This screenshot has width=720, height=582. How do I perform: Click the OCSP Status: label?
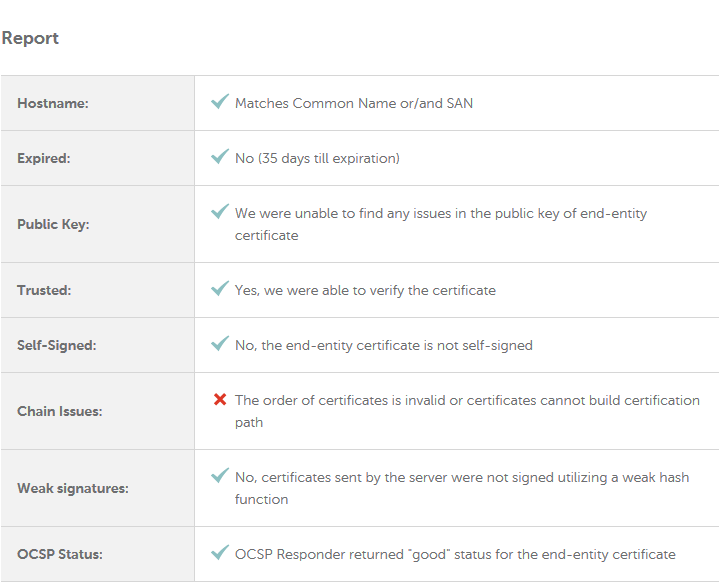click(x=60, y=554)
